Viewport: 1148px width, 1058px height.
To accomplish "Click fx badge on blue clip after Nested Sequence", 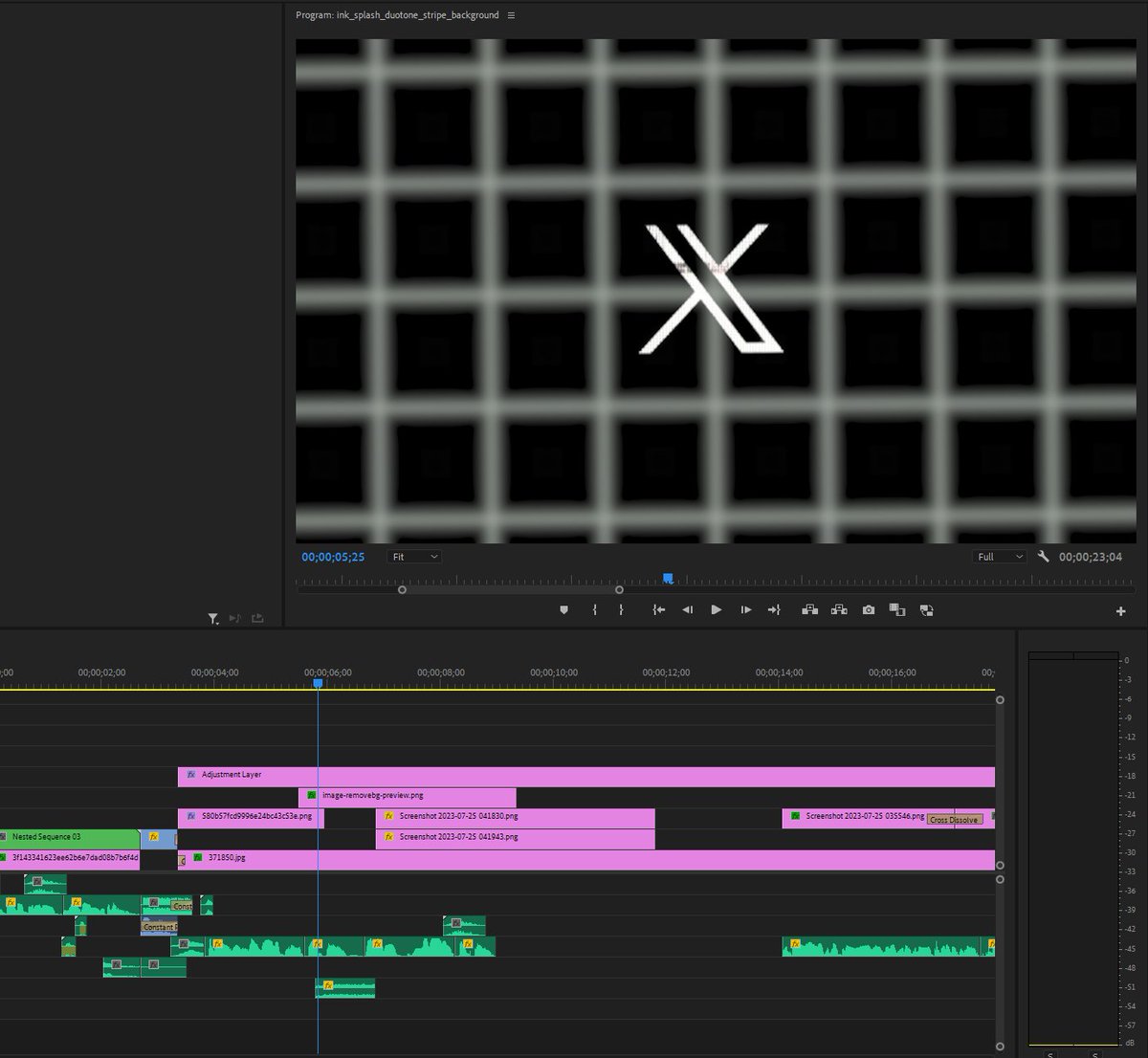I will point(154,837).
